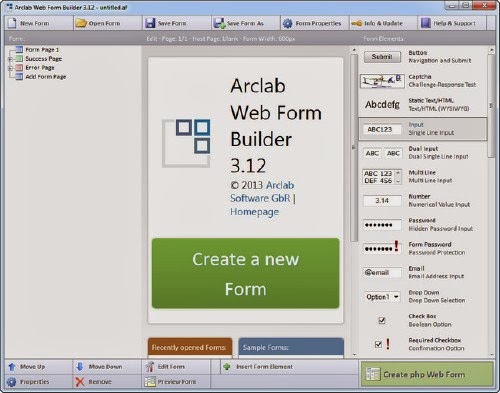Select the 3.14 Number element icon
Screen dimensions: 500x393
coord(382,201)
